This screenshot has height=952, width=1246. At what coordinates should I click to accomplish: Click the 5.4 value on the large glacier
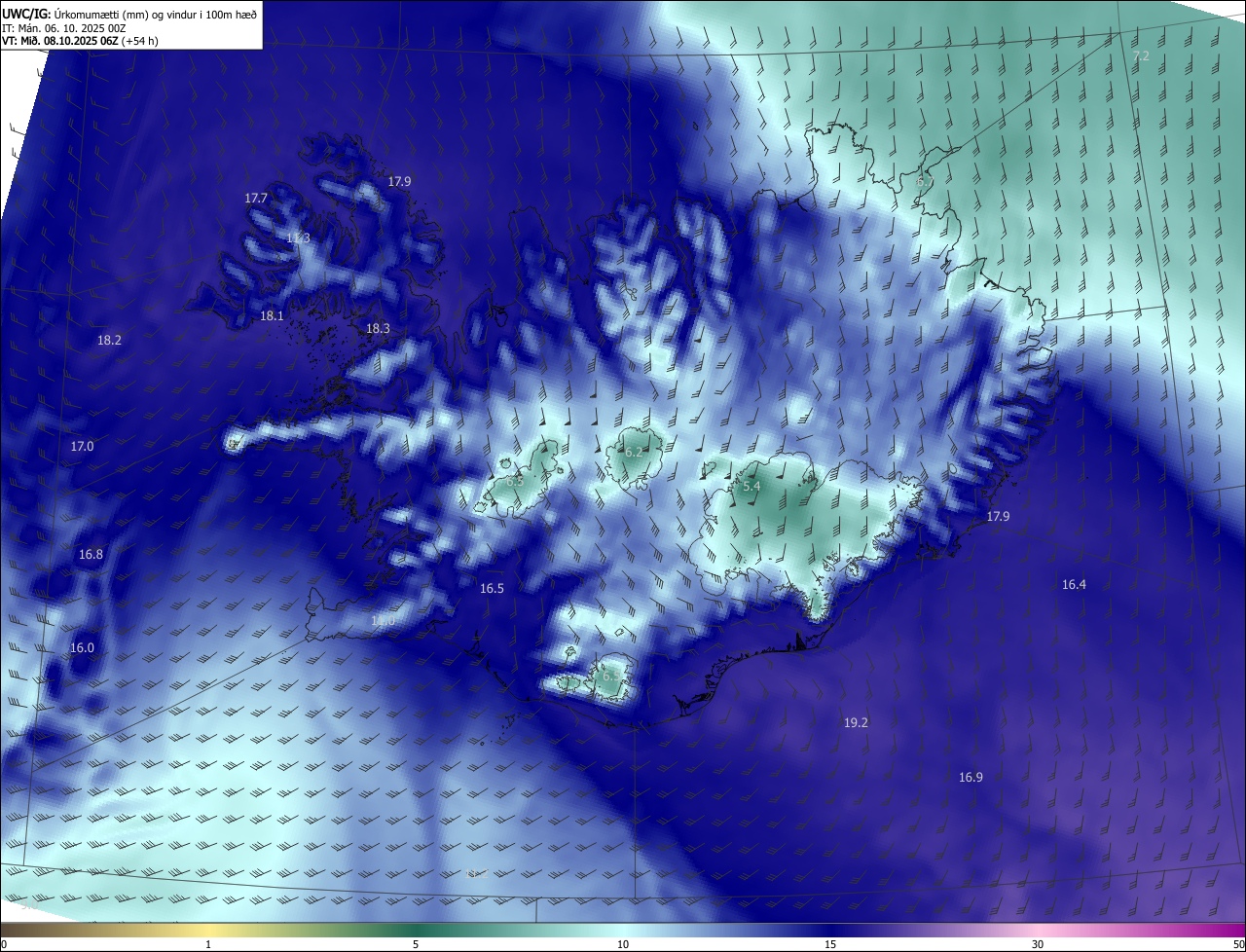(x=751, y=486)
